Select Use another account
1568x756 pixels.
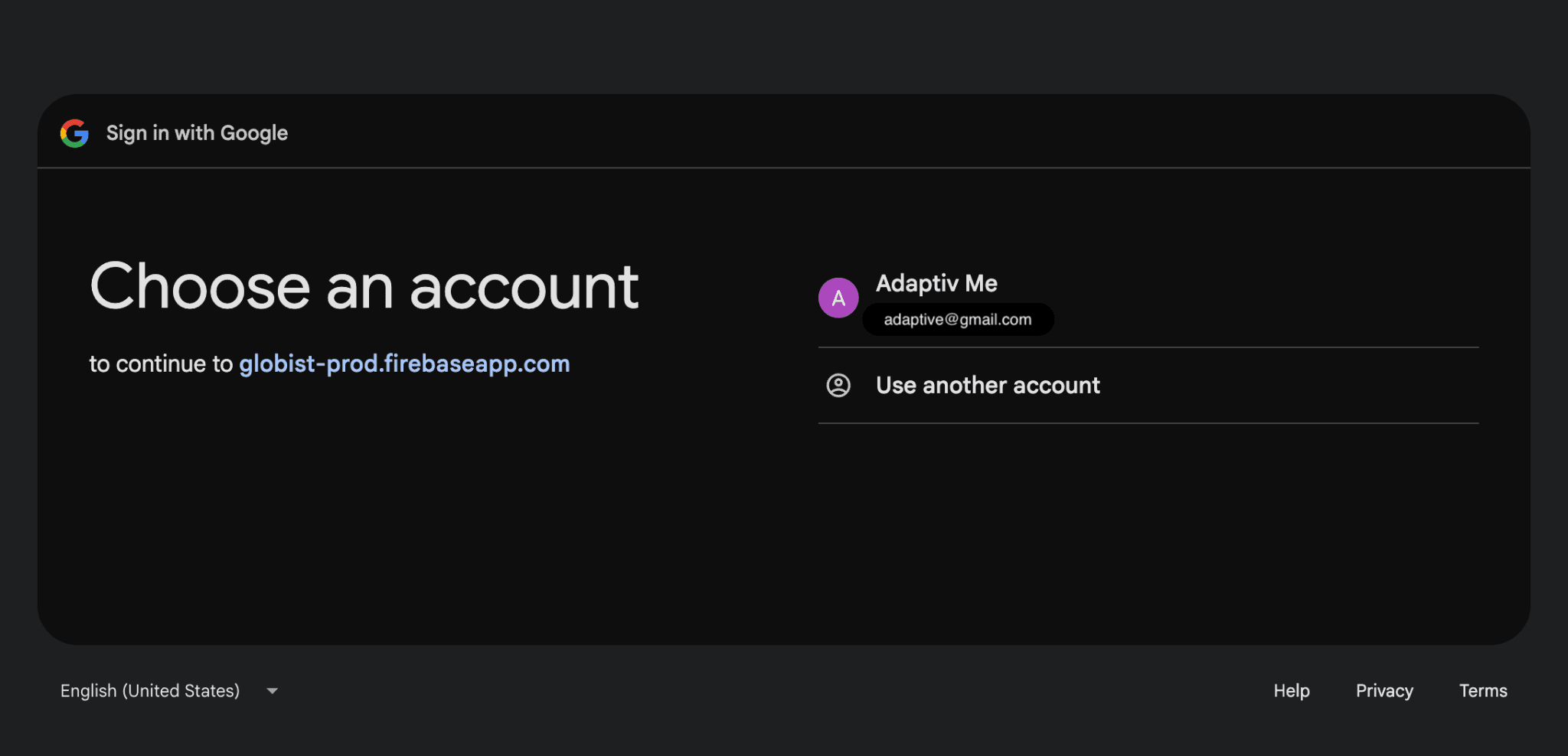tap(1148, 385)
